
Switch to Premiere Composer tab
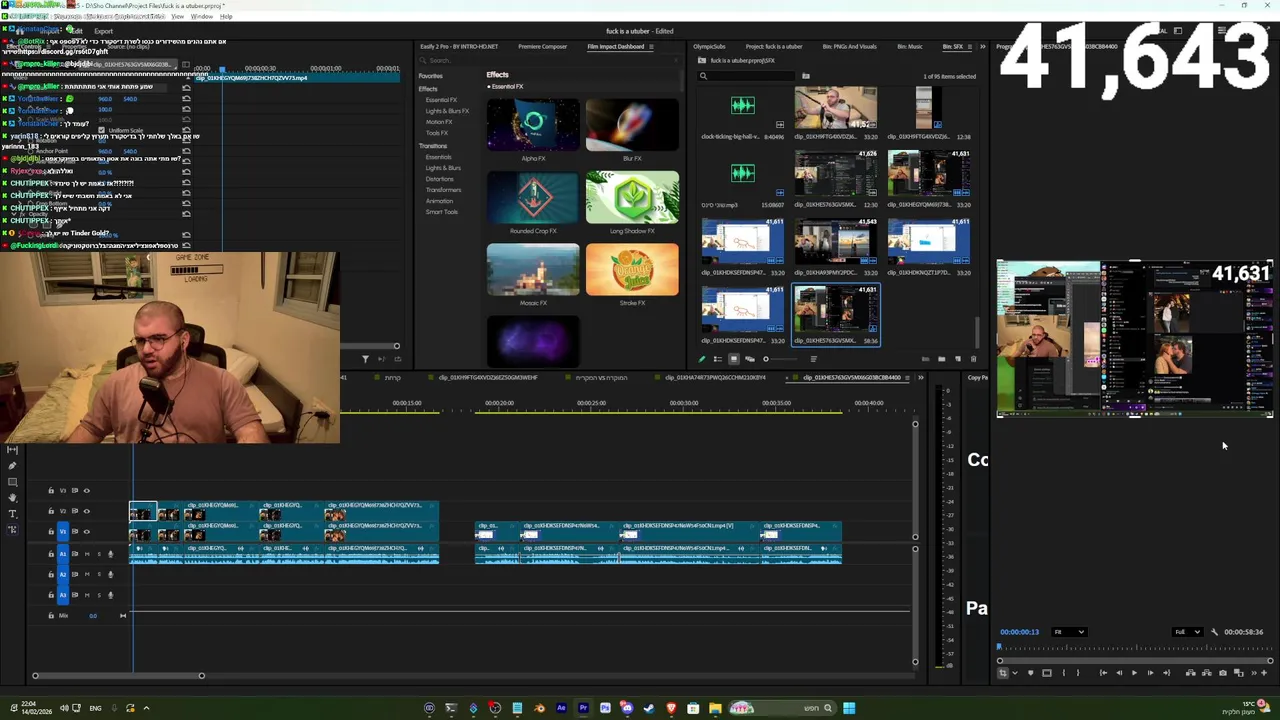coord(542,47)
